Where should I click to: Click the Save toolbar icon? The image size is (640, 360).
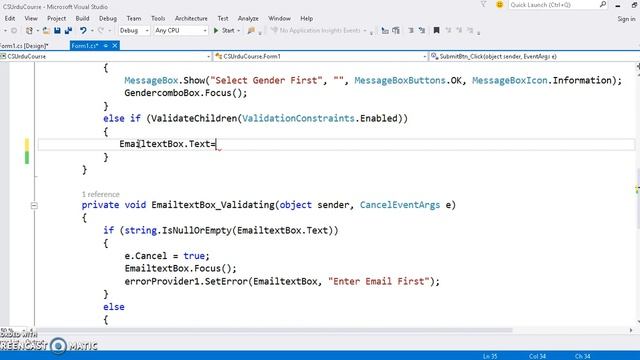[57, 31]
